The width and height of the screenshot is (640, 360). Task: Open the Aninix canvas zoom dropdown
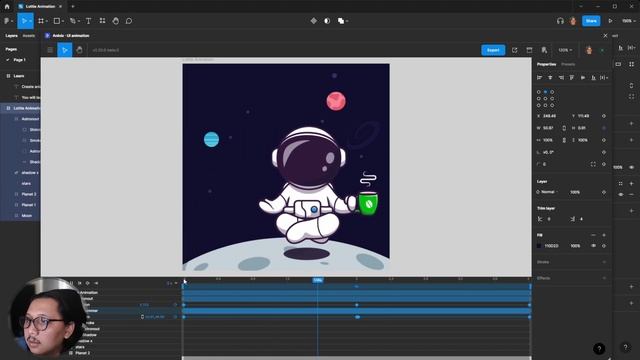click(565, 50)
